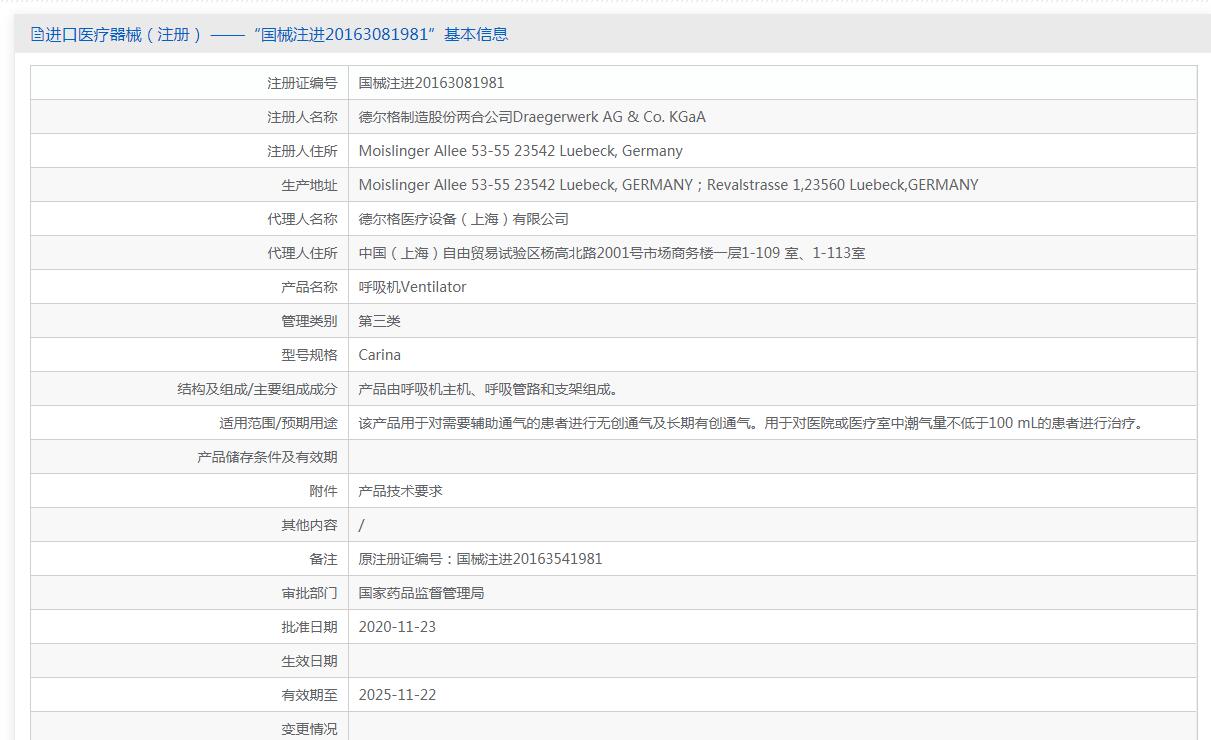Click the 代理人名称 label
Viewport: 1211px width, 740px height.
(x=302, y=219)
